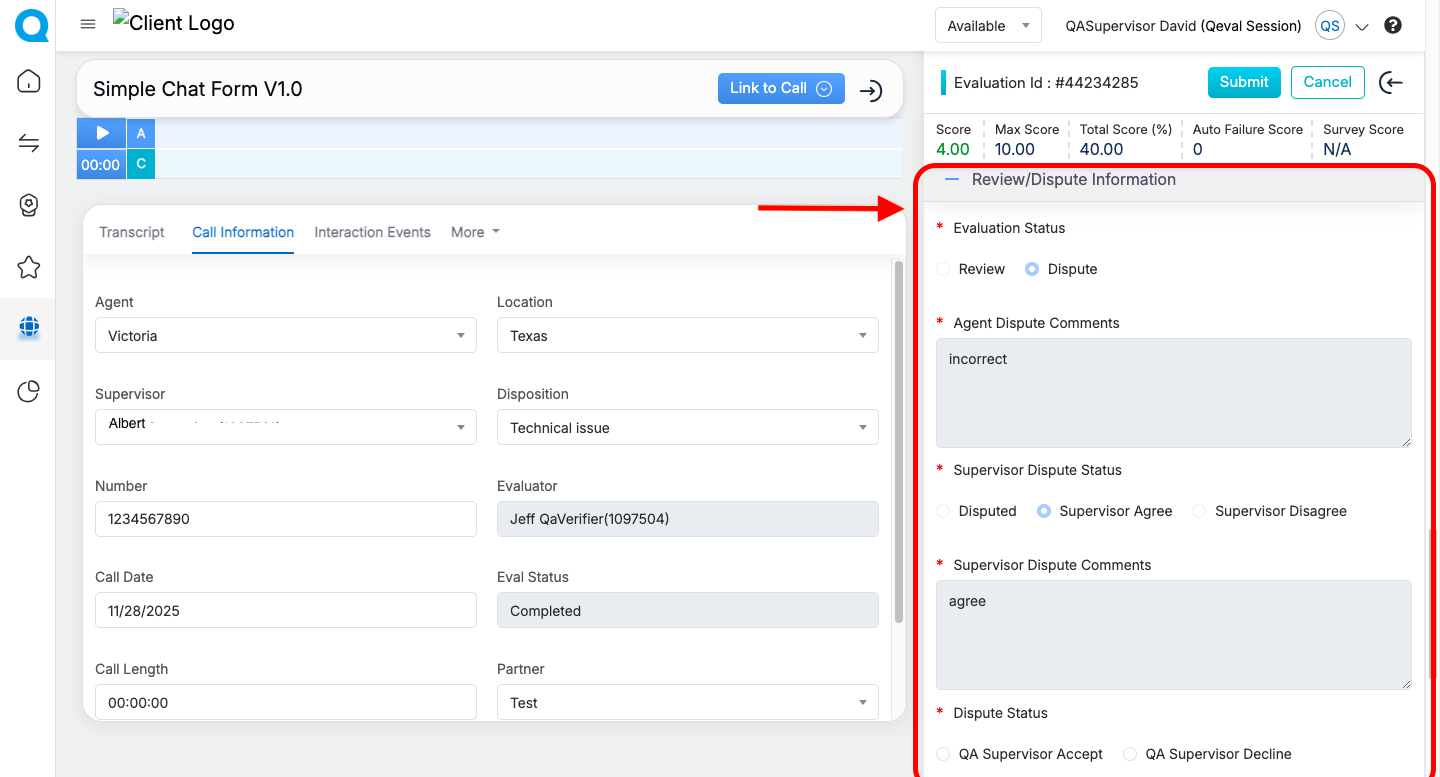Open the Interaction Events tab

(x=372, y=232)
